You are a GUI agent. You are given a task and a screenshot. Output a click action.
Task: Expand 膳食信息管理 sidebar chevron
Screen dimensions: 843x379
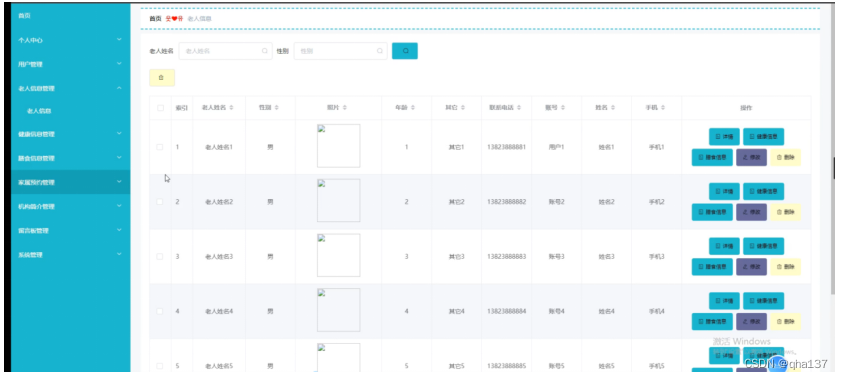click(x=119, y=158)
